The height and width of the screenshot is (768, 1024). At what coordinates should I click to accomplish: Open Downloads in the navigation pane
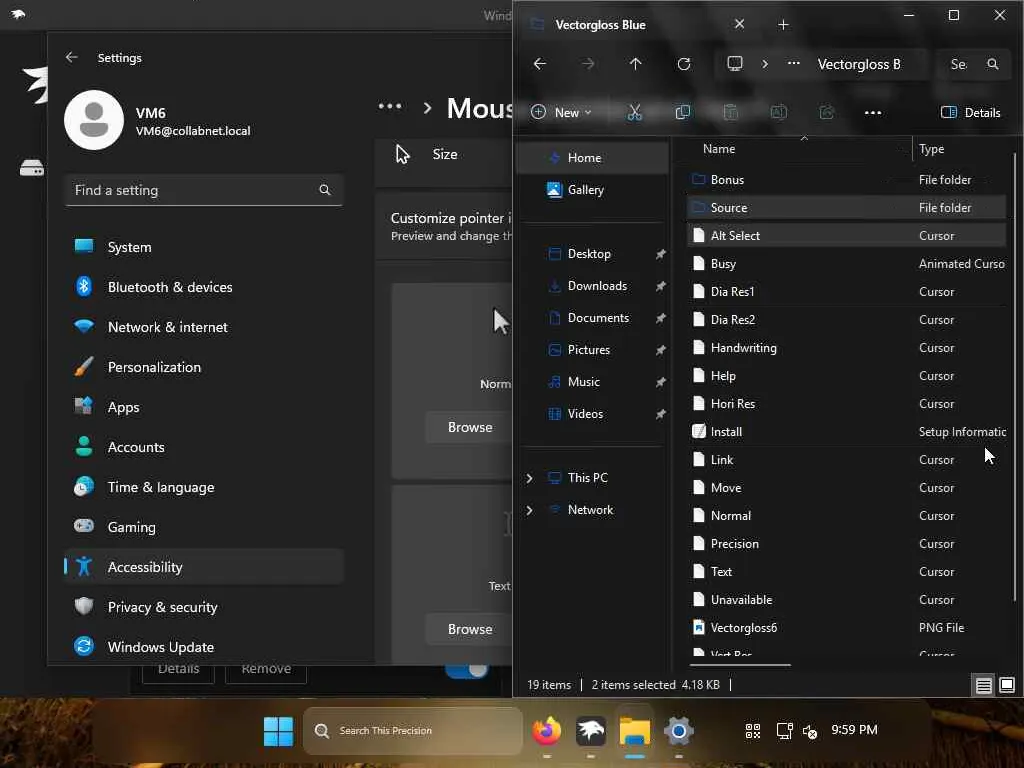coord(592,285)
